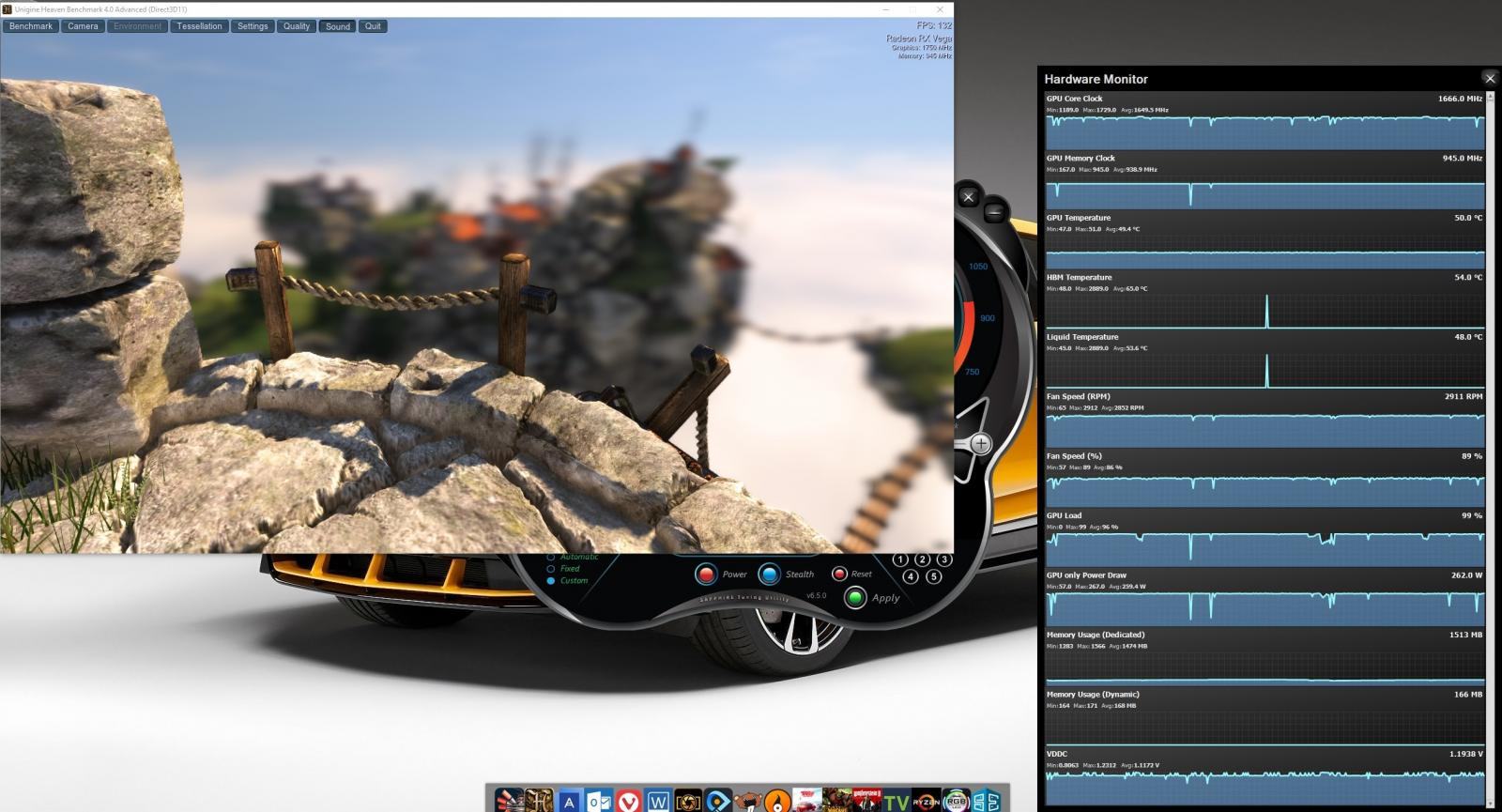The height and width of the screenshot is (812, 1502).
Task: Open the monkey face app in dock
Action: coord(748,801)
